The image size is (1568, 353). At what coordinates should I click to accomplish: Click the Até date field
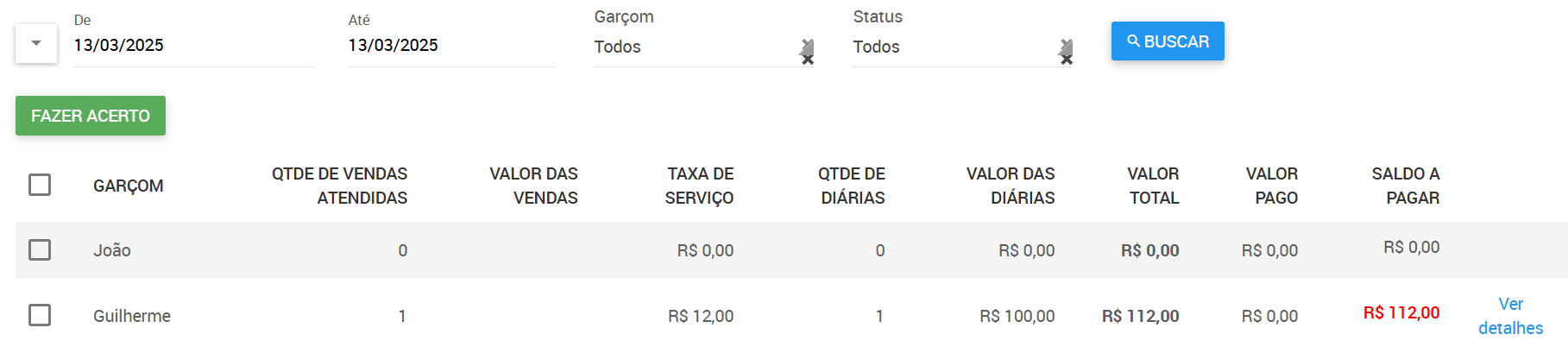pyautogui.click(x=450, y=46)
